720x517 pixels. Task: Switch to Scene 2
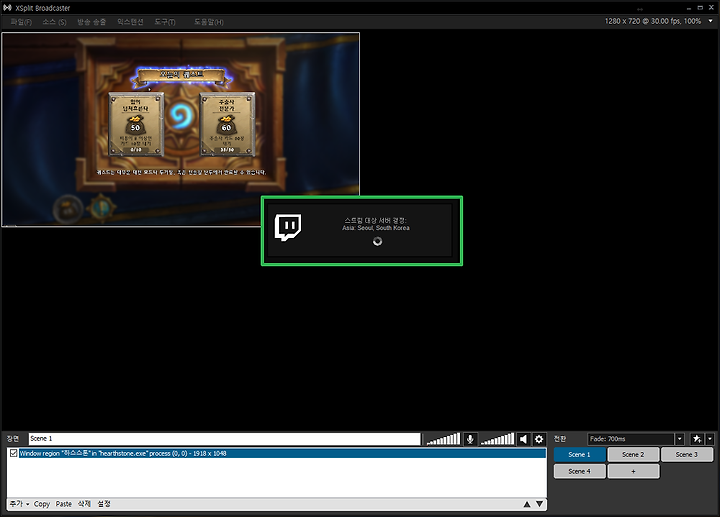click(633, 455)
